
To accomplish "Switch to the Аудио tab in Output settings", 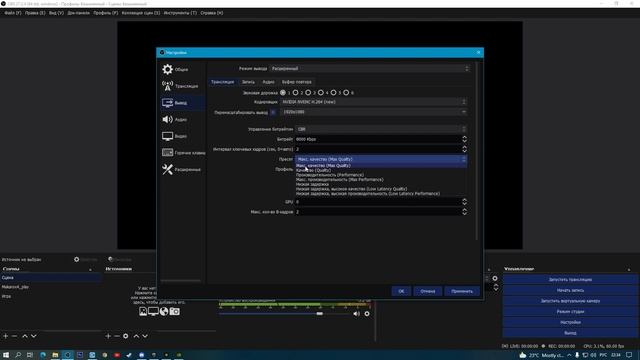I will coord(268,82).
